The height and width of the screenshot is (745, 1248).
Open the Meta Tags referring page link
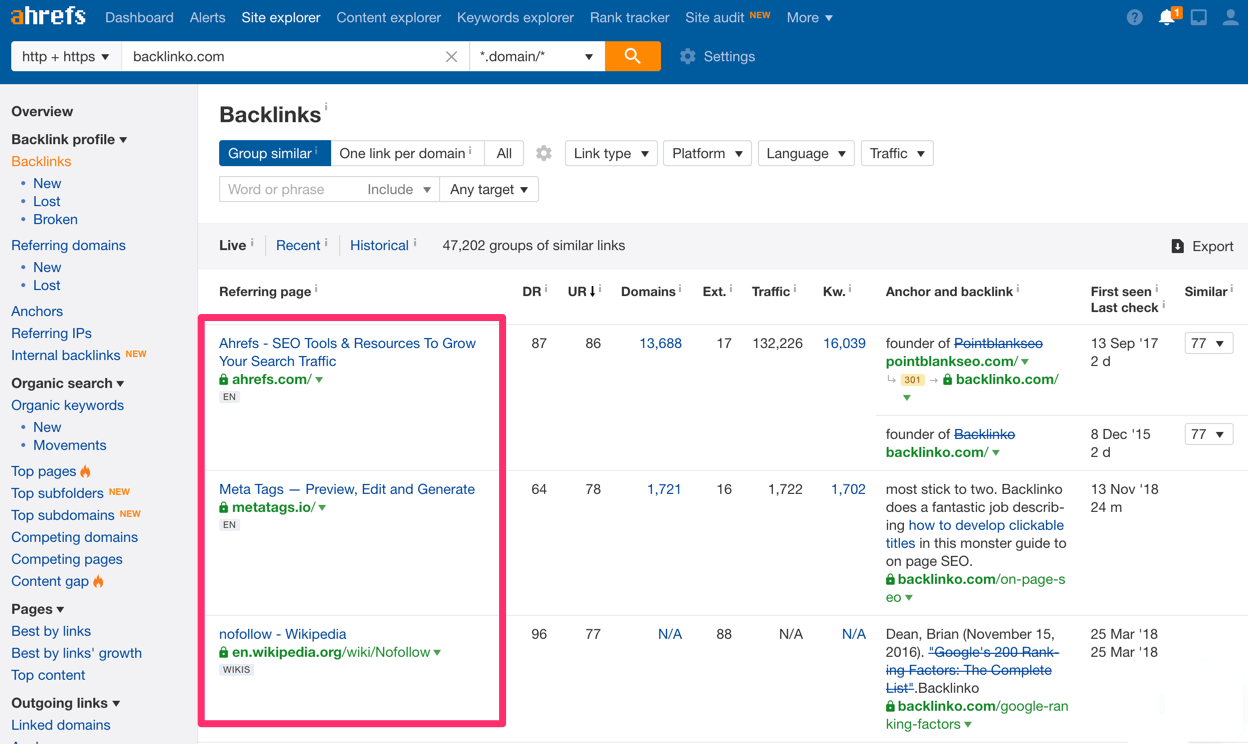pos(347,489)
